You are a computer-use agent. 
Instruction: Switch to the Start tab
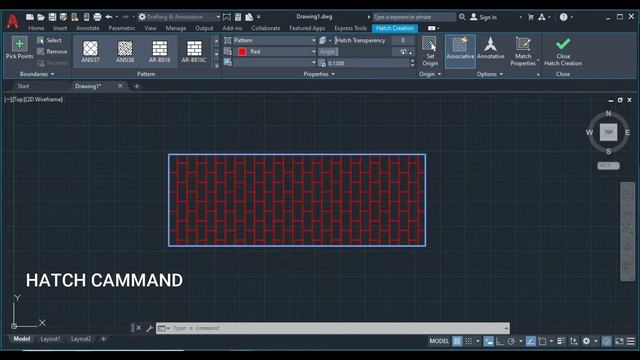[23, 86]
